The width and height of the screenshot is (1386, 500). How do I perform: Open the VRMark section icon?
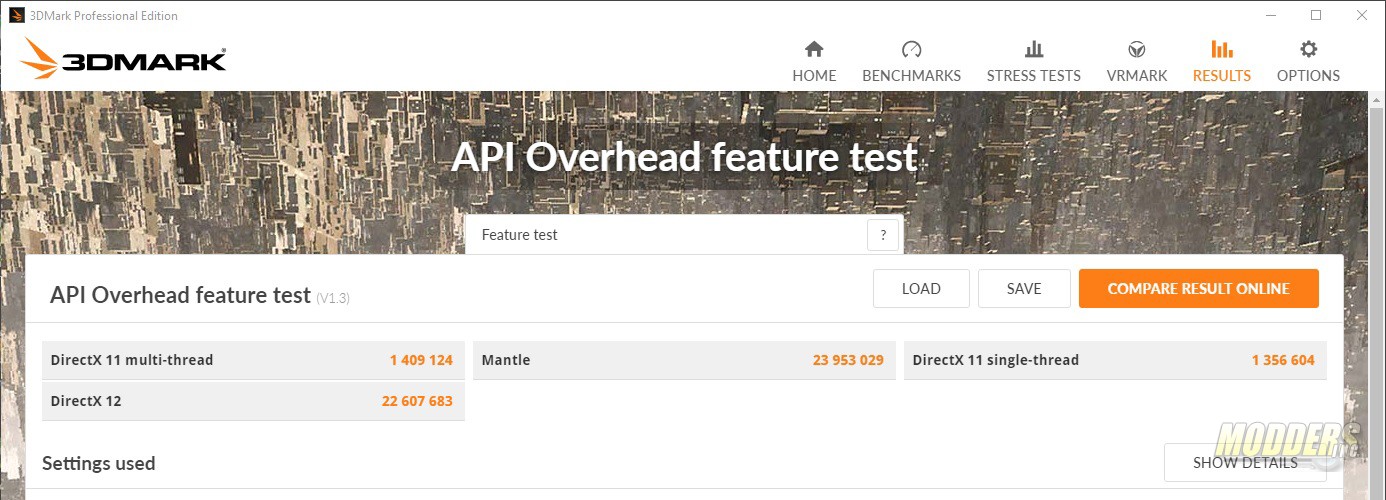(1137, 49)
